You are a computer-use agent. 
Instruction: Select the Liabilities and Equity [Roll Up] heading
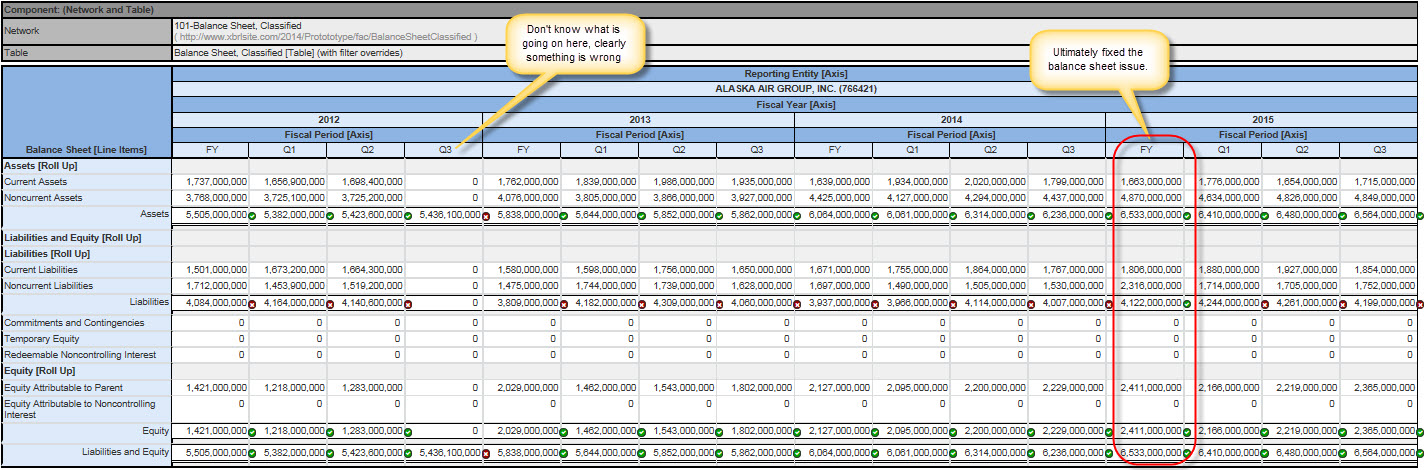point(72,238)
